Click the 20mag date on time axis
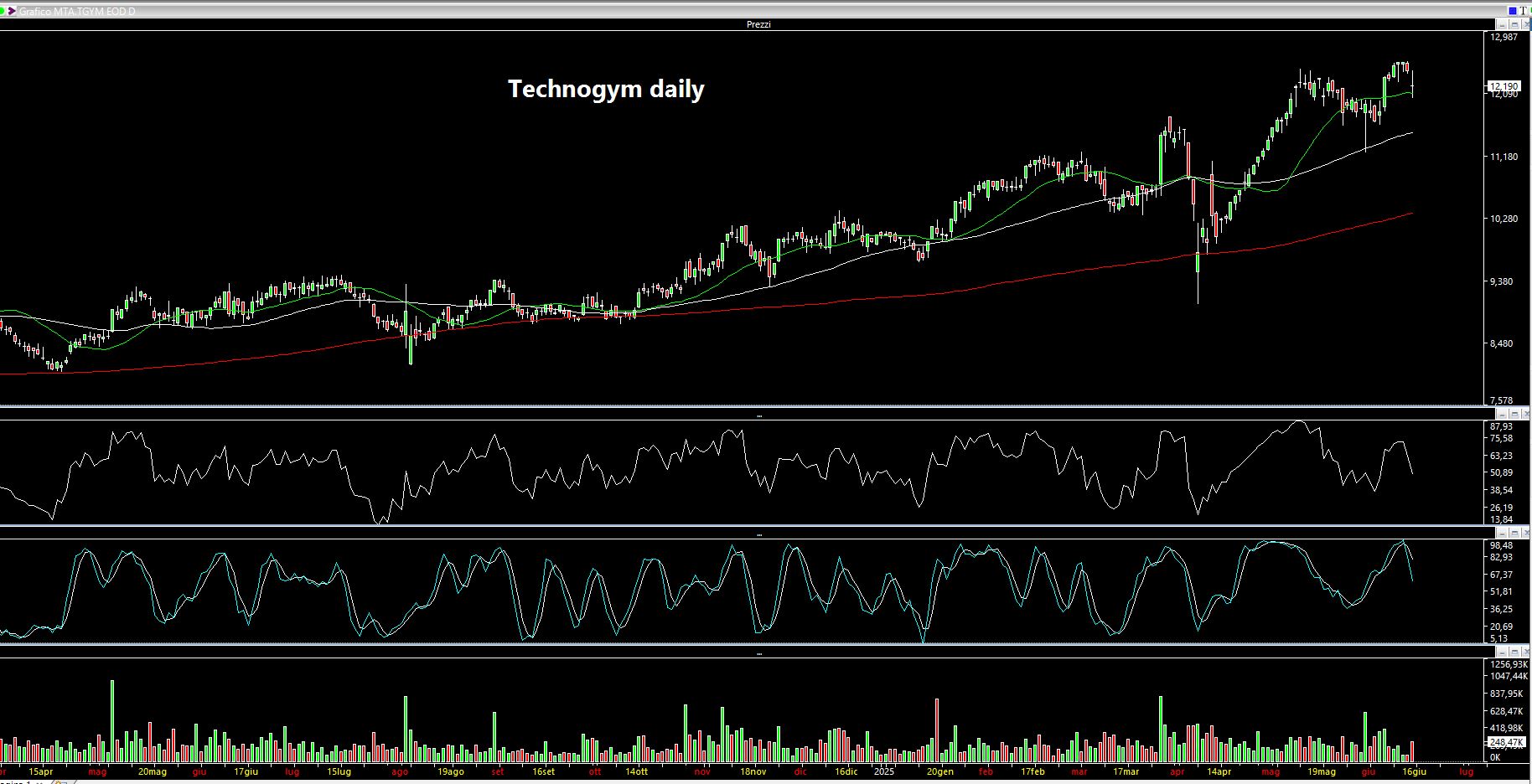 (152, 772)
